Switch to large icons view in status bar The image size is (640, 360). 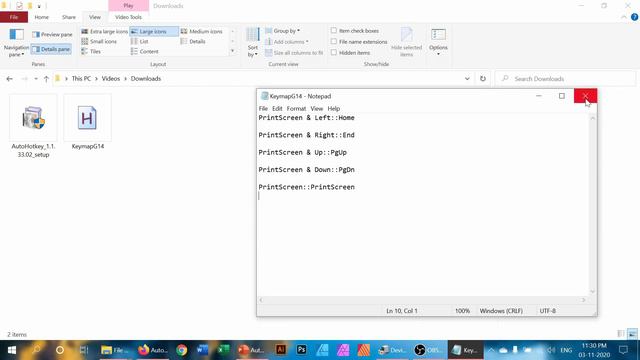coord(632,334)
